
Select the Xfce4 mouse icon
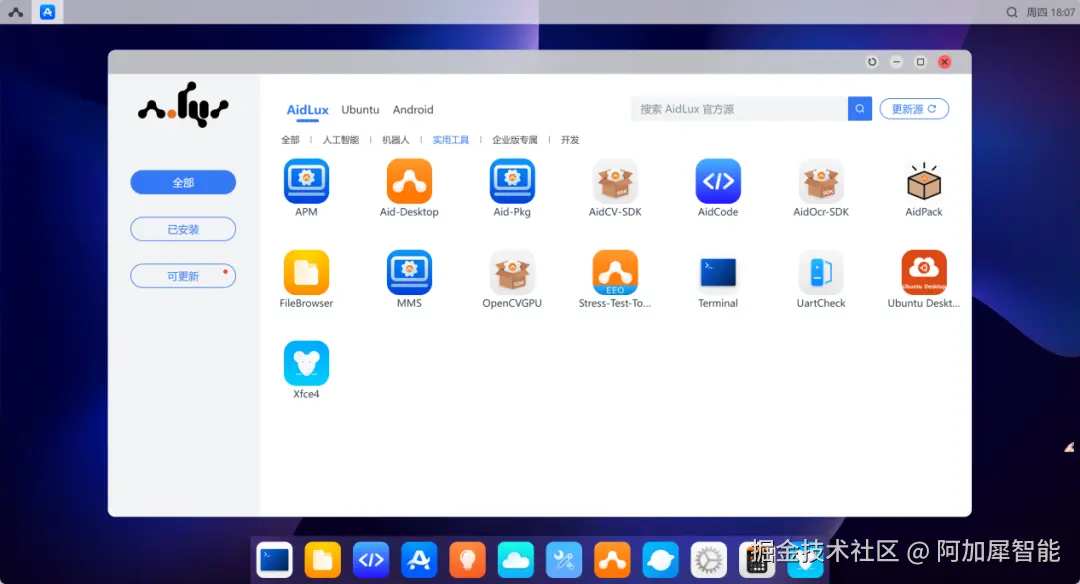(x=307, y=363)
